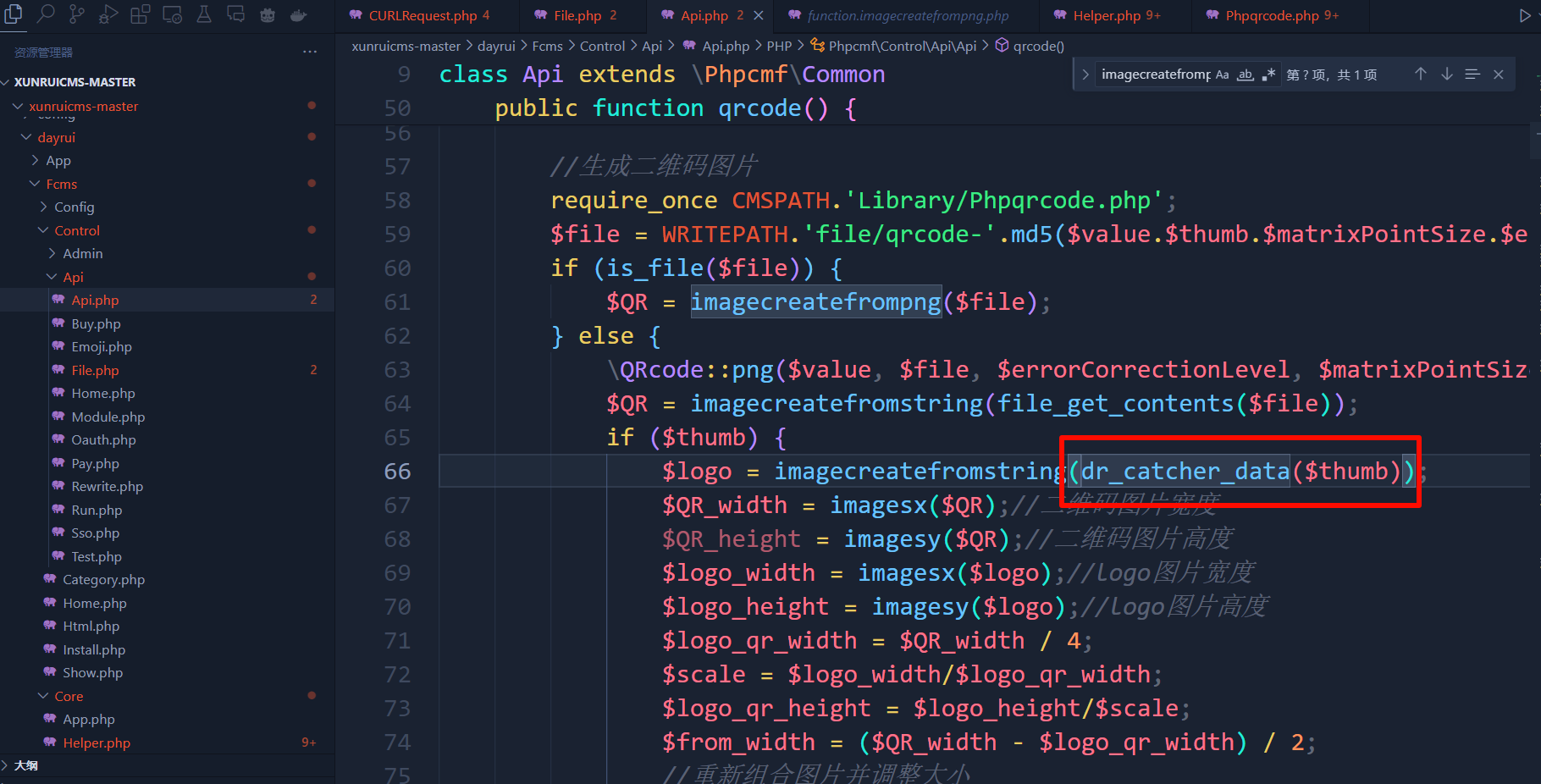Open Install.php in the file tree
Viewport: 1541px width, 784px height.
coord(94,649)
